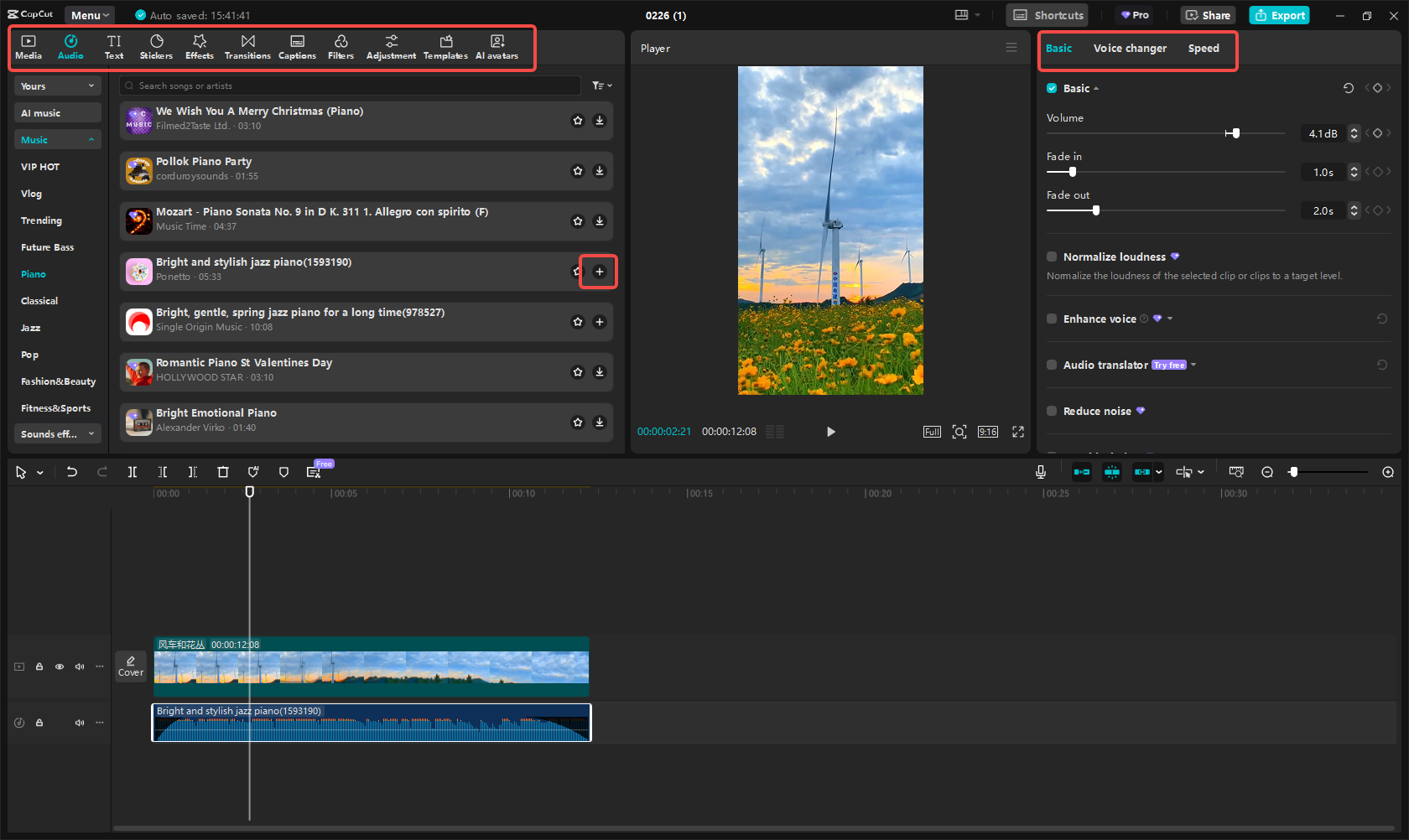Click the Export button
Image resolution: width=1409 pixels, height=840 pixels.
(x=1278, y=15)
